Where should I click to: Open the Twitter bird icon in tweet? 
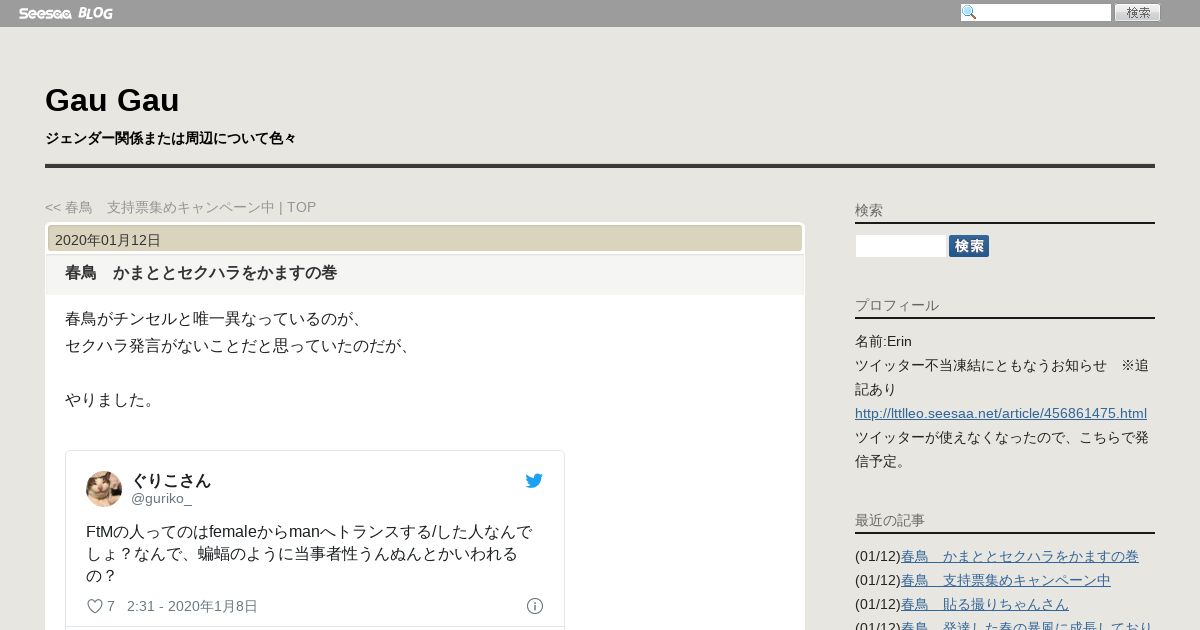pyautogui.click(x=534, y=481)
